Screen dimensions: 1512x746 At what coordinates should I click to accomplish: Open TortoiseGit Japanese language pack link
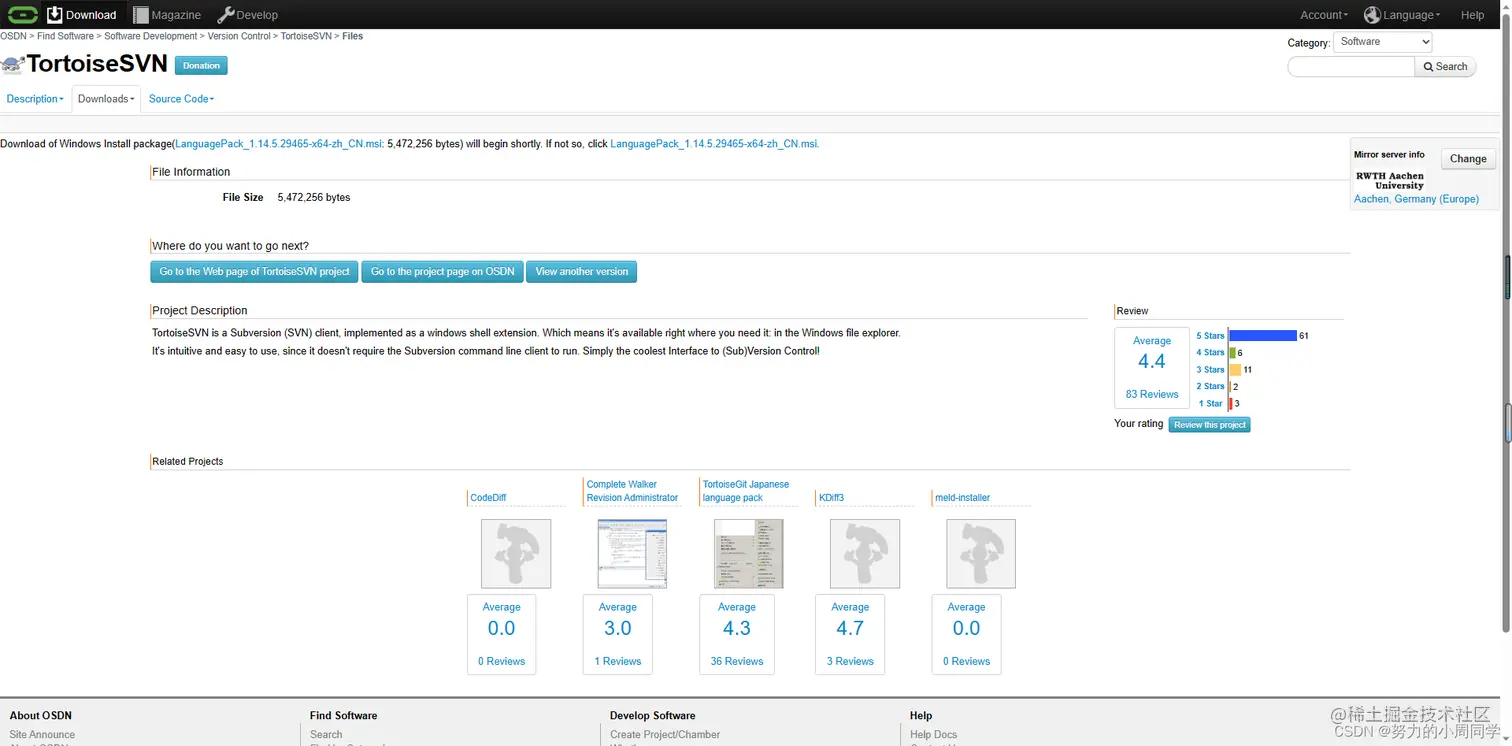pos(746,491)
